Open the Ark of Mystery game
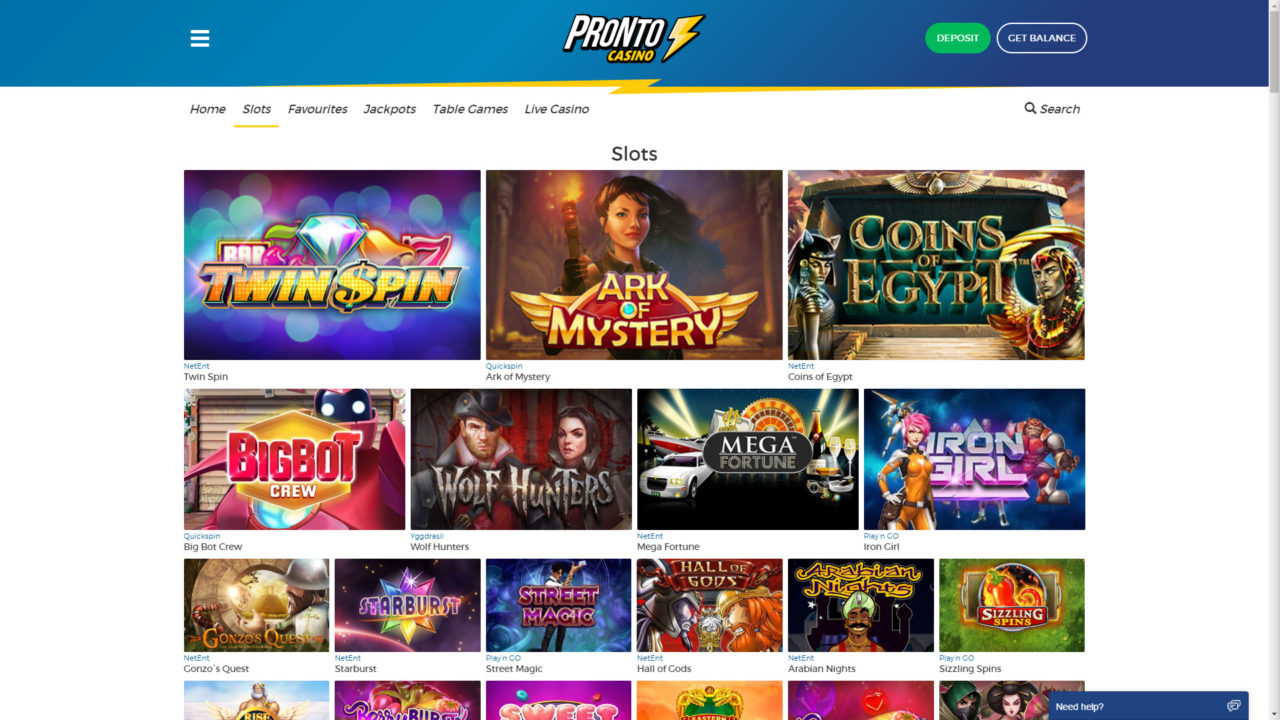The image size is (1280, 720). pyautogui.click(x=634, y=265)
